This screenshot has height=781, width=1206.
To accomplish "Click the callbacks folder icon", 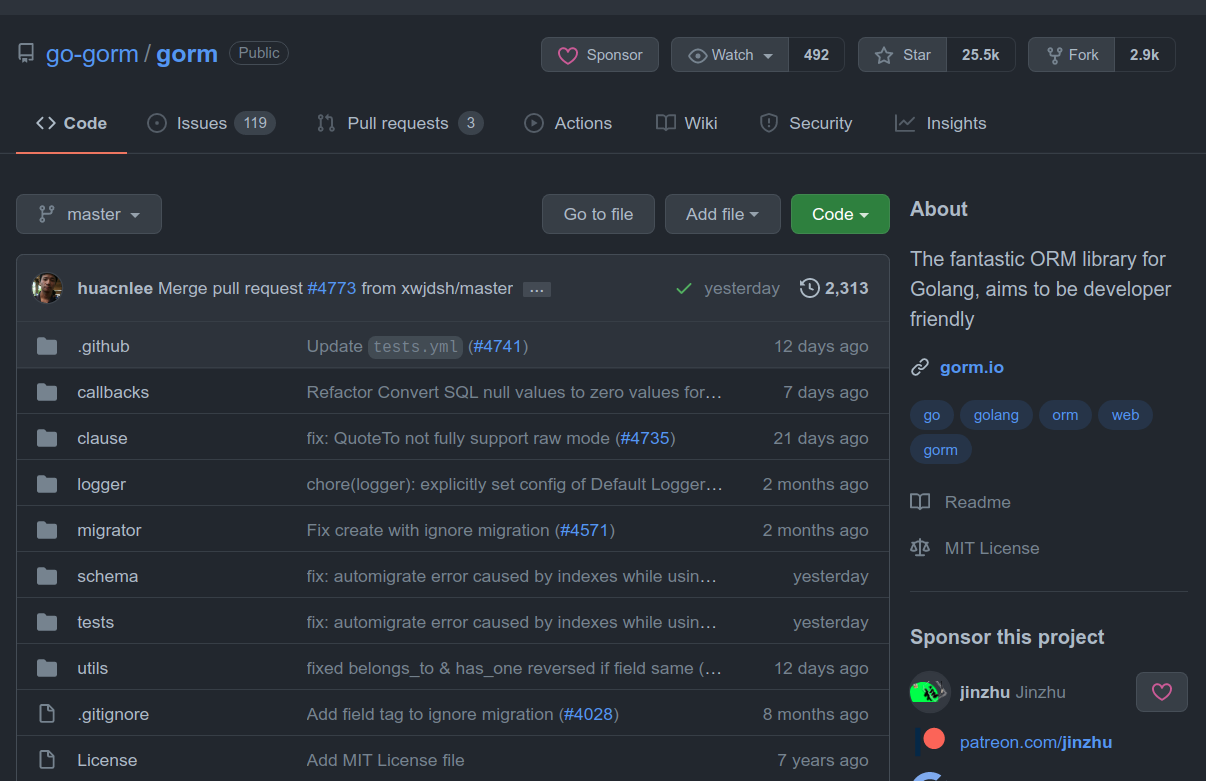I will (x=47, y=392).
